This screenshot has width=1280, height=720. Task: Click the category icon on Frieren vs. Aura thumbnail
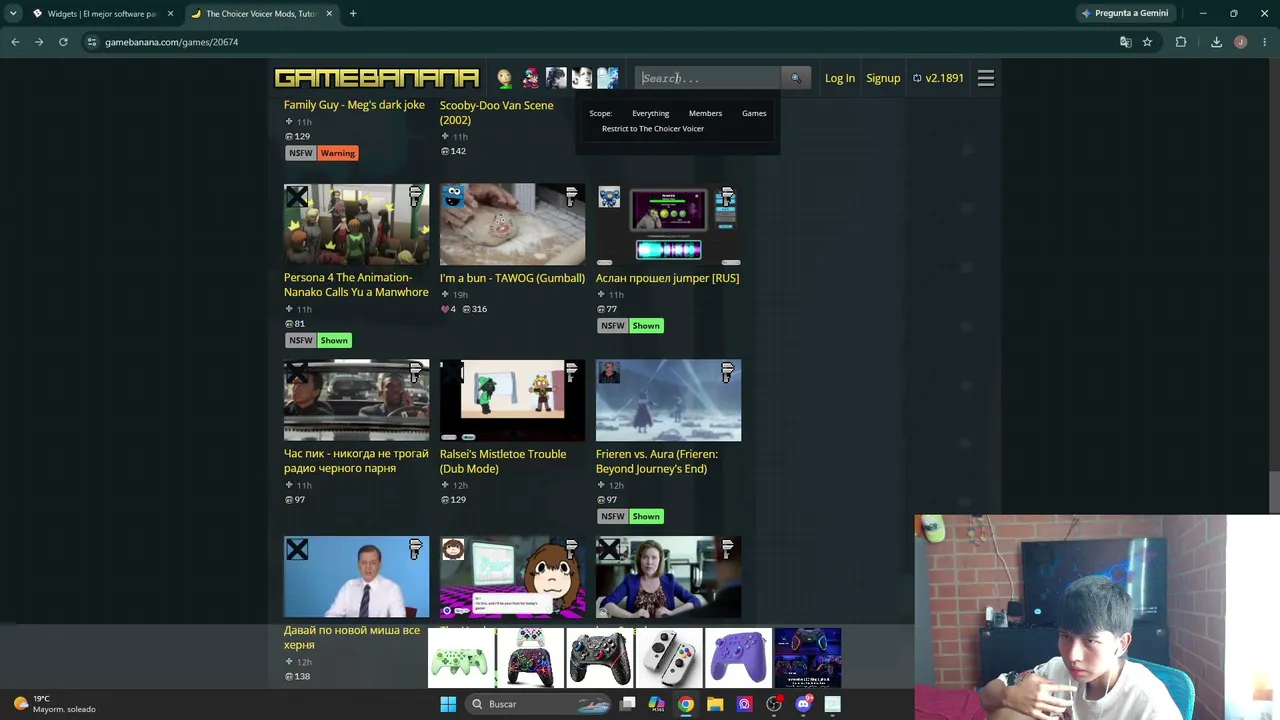pos(728,372)
